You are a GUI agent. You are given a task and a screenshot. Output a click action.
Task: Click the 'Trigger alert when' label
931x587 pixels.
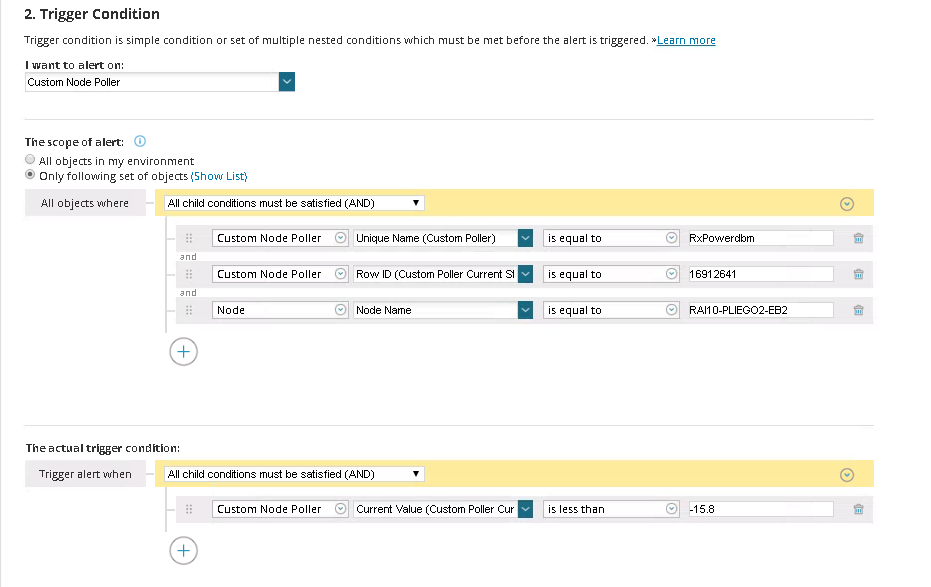click(85, 474)
